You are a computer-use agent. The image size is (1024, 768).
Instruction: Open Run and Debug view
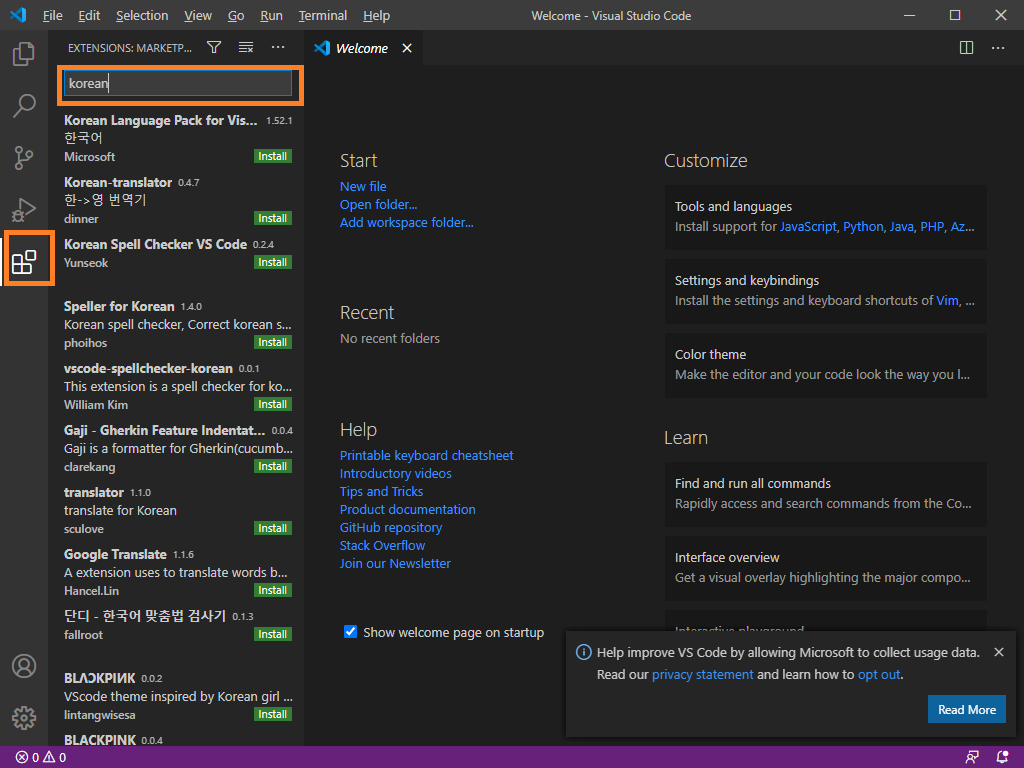(x=24, y=210)
